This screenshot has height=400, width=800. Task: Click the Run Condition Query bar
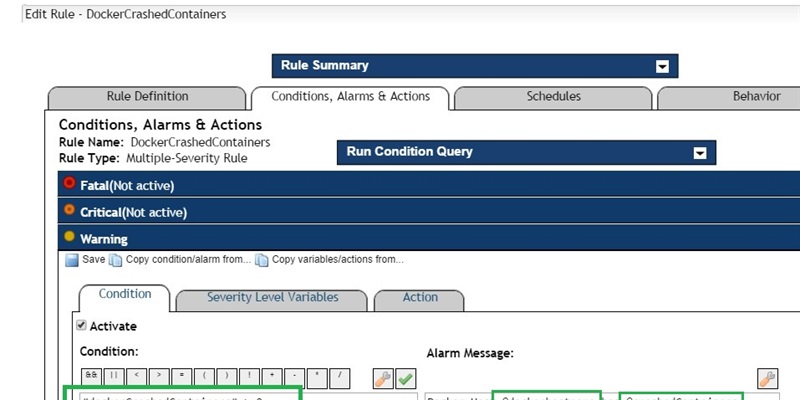click(527, 152)
